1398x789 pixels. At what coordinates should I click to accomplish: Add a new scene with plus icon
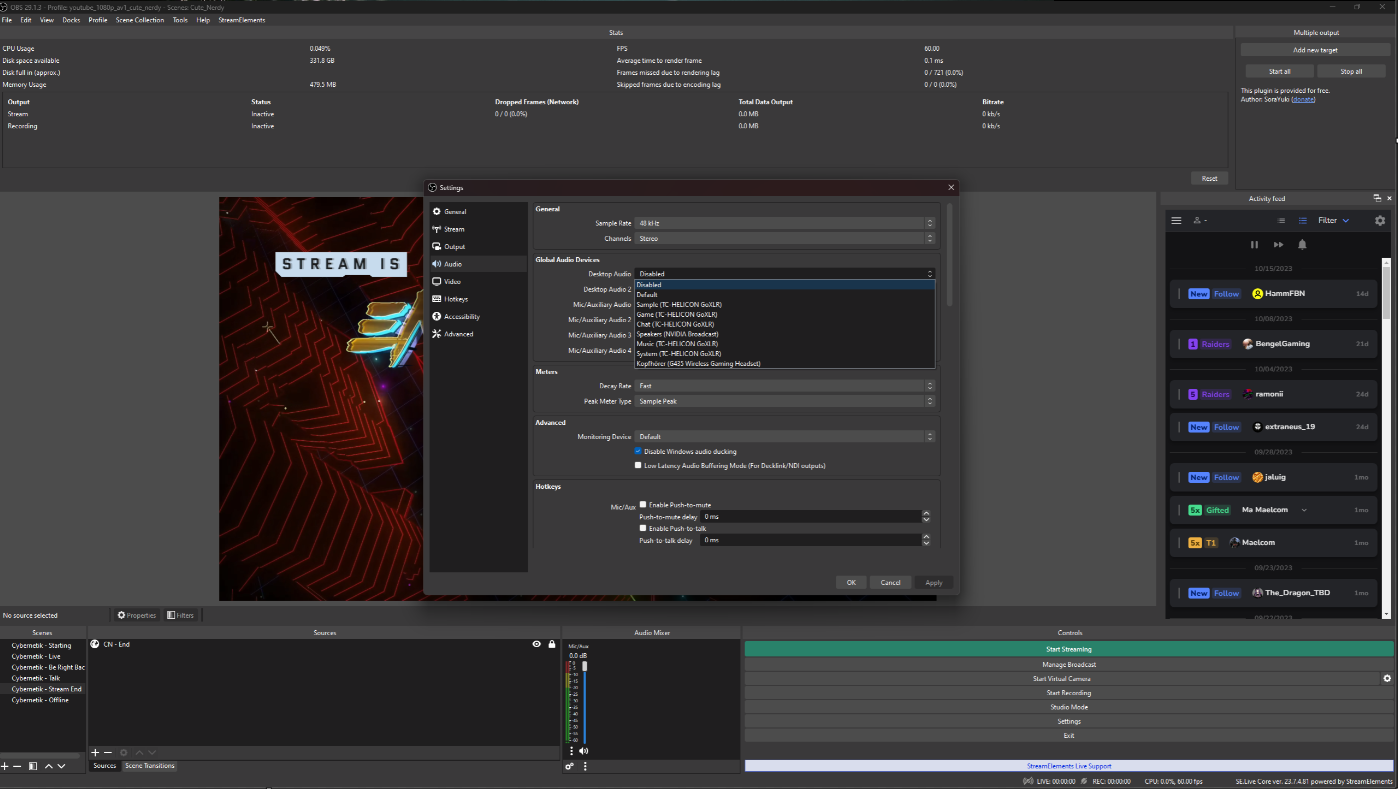click(5, 766)
